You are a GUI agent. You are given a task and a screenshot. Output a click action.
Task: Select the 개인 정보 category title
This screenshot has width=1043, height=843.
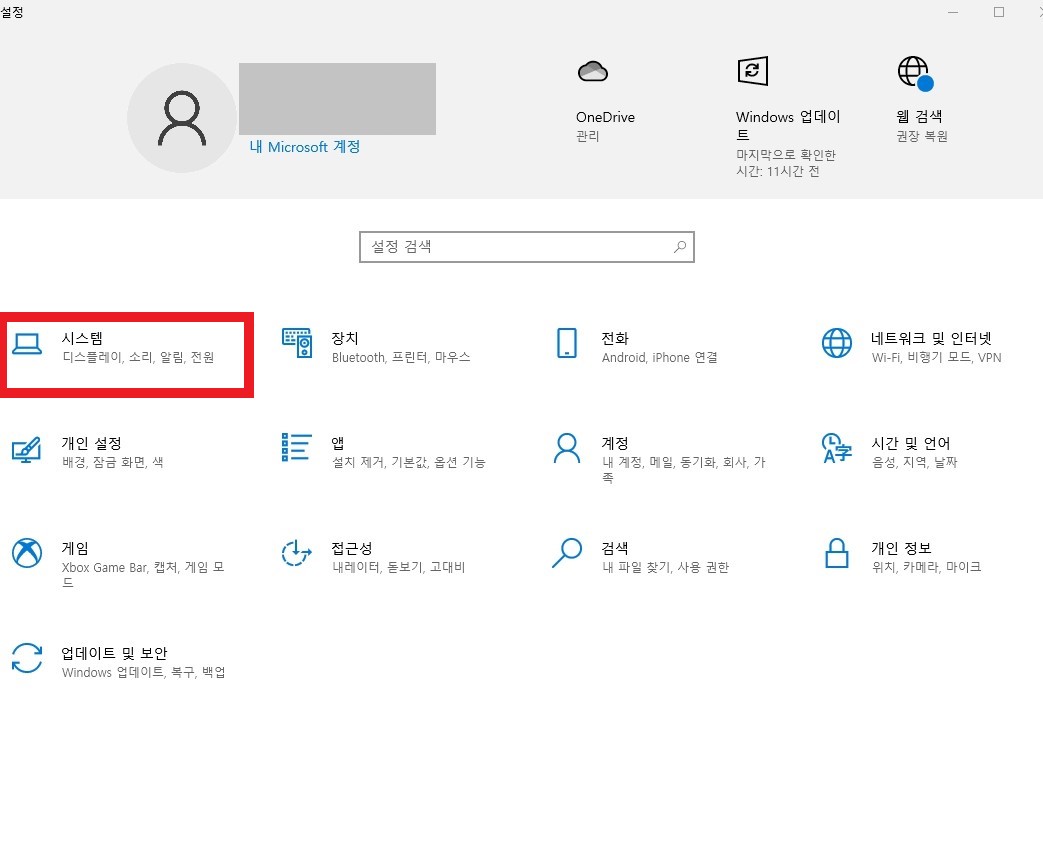coord(901,548)
